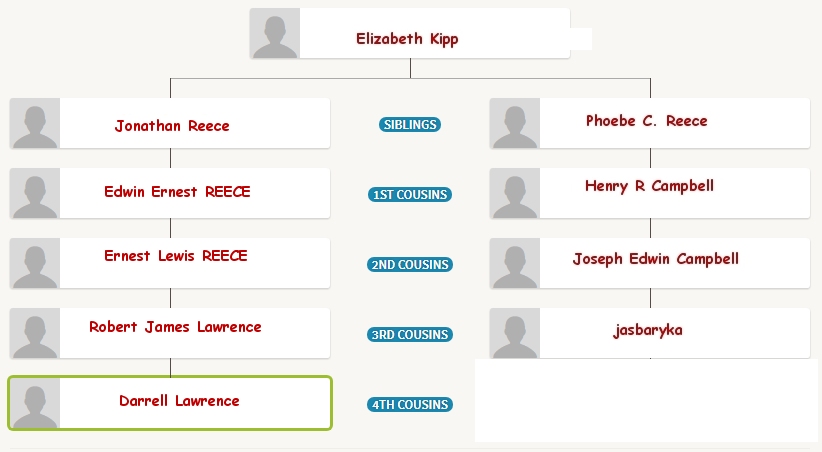The width and height of the screenshot is (822, 452).
Task: Open the Elizabeth Kipp name link
Action: point(407,39)
